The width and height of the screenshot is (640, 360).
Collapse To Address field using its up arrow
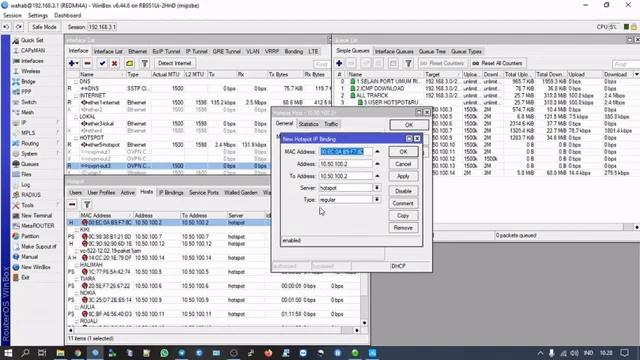[x=377, y=176]
